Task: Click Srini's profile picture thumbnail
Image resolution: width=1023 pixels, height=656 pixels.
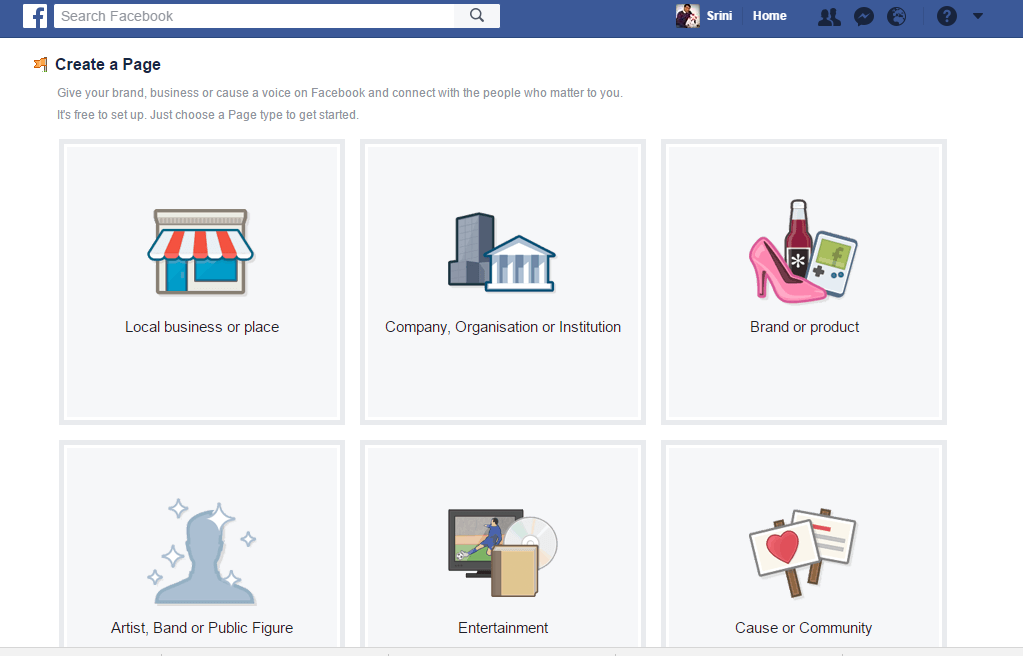Action: tap(688, 16)
